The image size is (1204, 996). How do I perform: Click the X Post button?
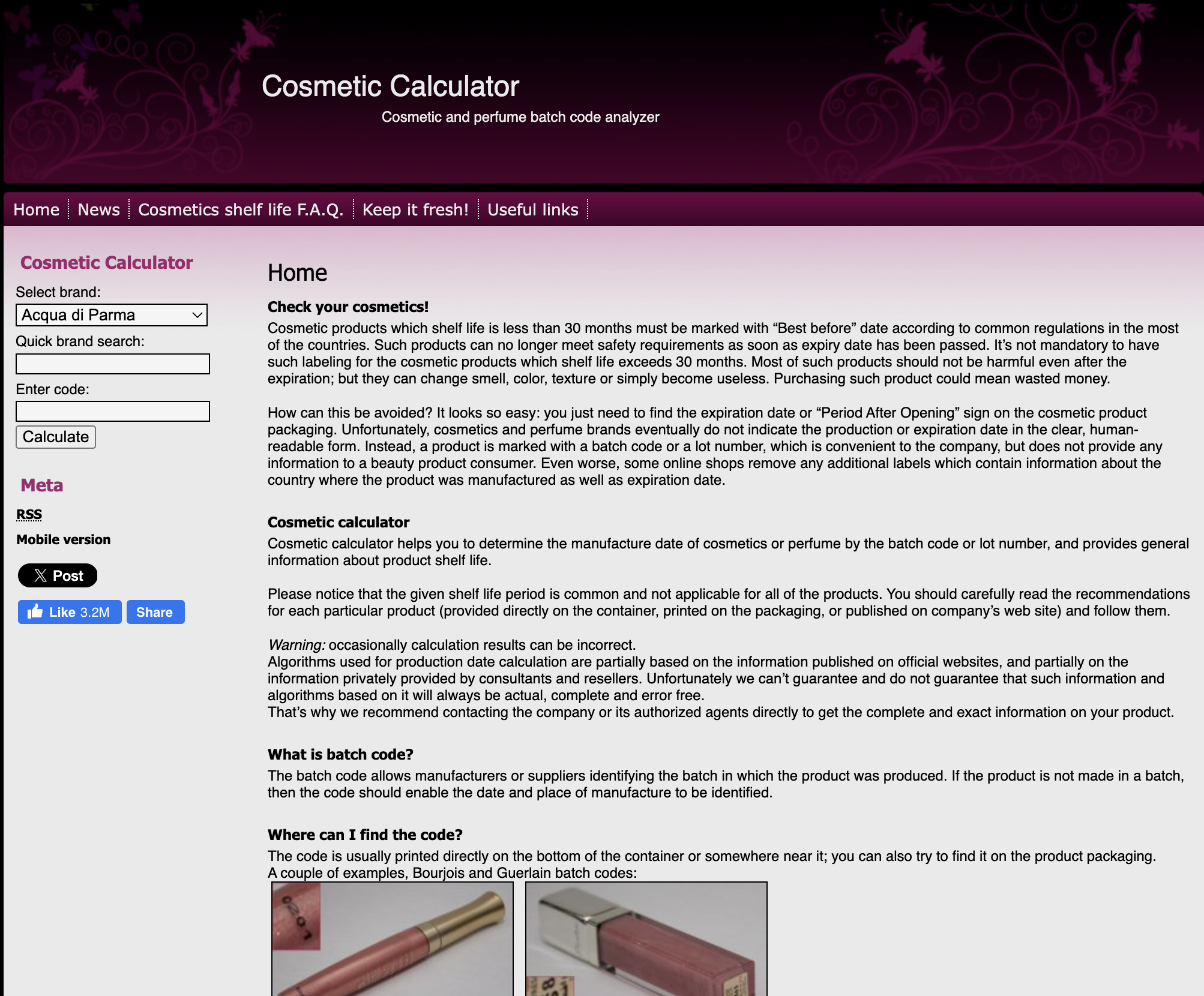(x=57, y=576)
